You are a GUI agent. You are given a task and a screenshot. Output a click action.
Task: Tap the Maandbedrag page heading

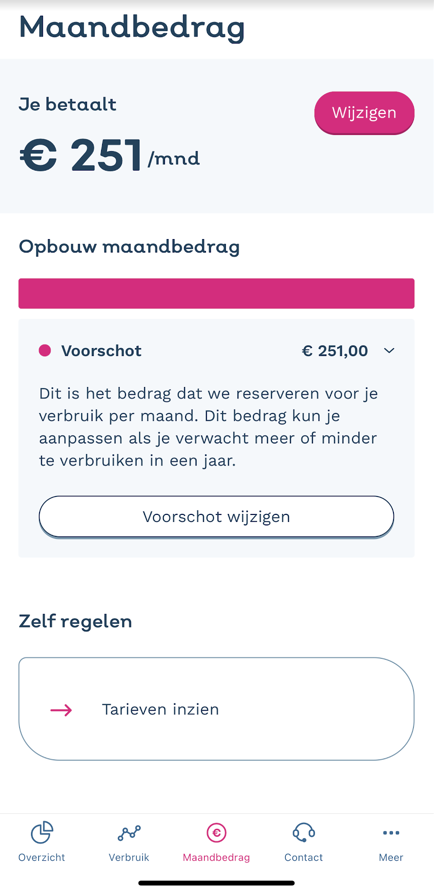pyautogui.click(x=132, y=27)
